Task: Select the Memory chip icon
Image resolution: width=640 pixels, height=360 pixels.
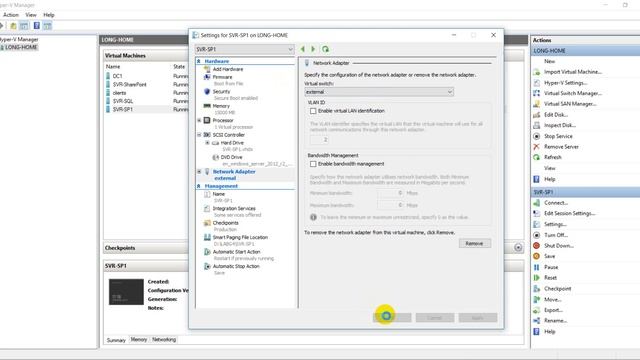Action: [207, 106]
